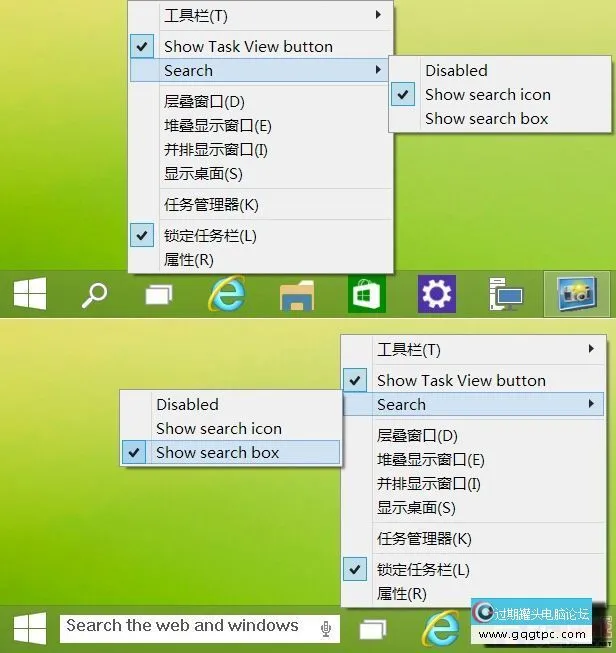Viewport: 616px width, 653px height.
Task: Click Disabled above the checked Show search icon
Action: click(x=456, y=71)
